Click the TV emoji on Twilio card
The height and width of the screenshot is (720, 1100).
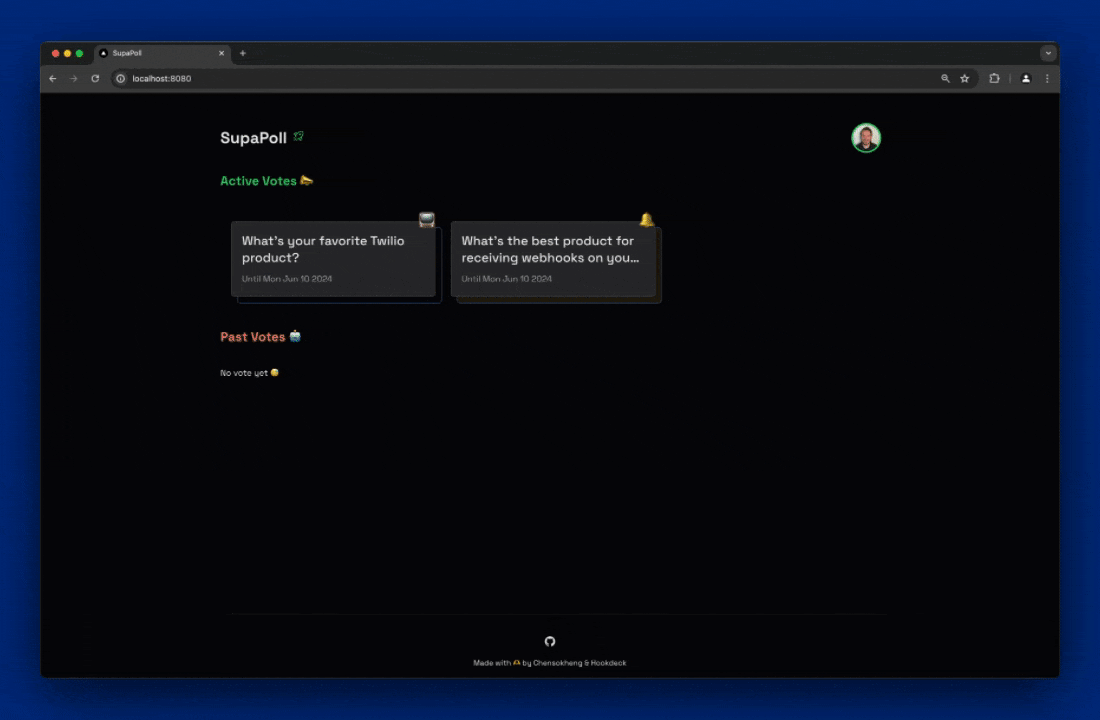[x=427, y=220]
